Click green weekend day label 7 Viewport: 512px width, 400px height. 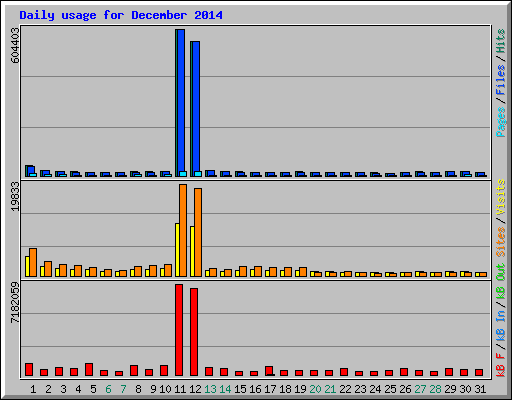(x=123, y=389)
